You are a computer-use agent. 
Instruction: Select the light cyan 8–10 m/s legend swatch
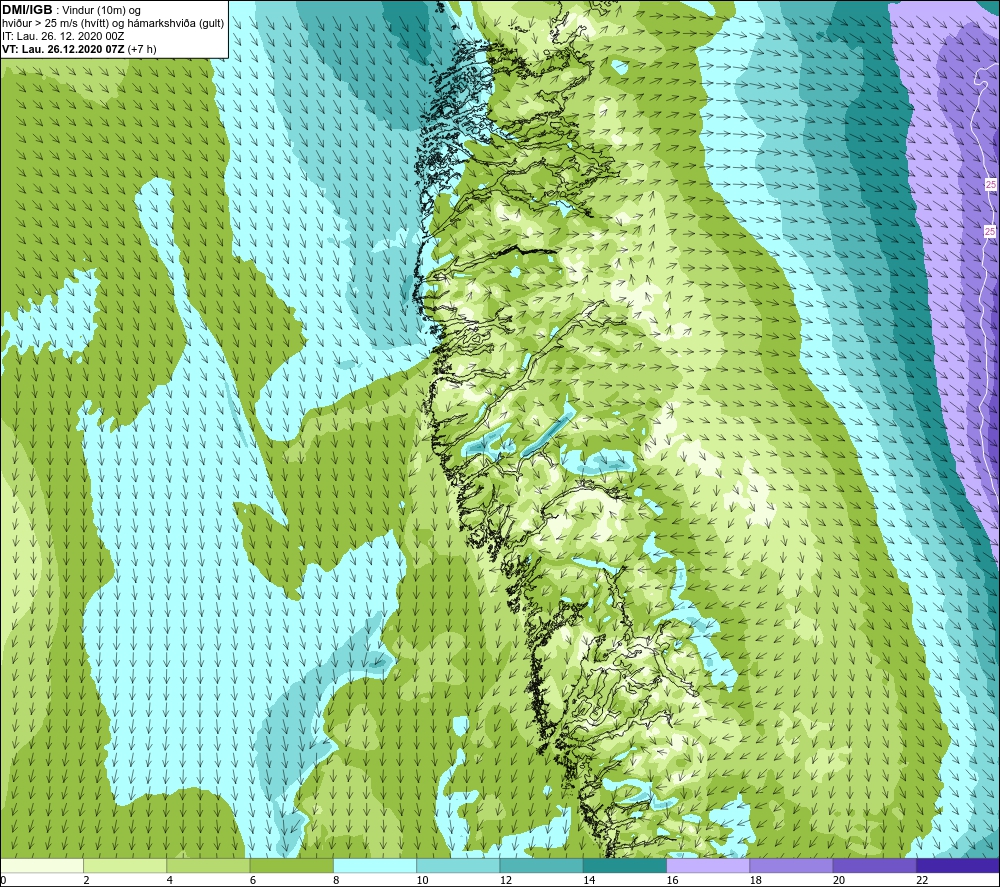click(x=375, y=865)
